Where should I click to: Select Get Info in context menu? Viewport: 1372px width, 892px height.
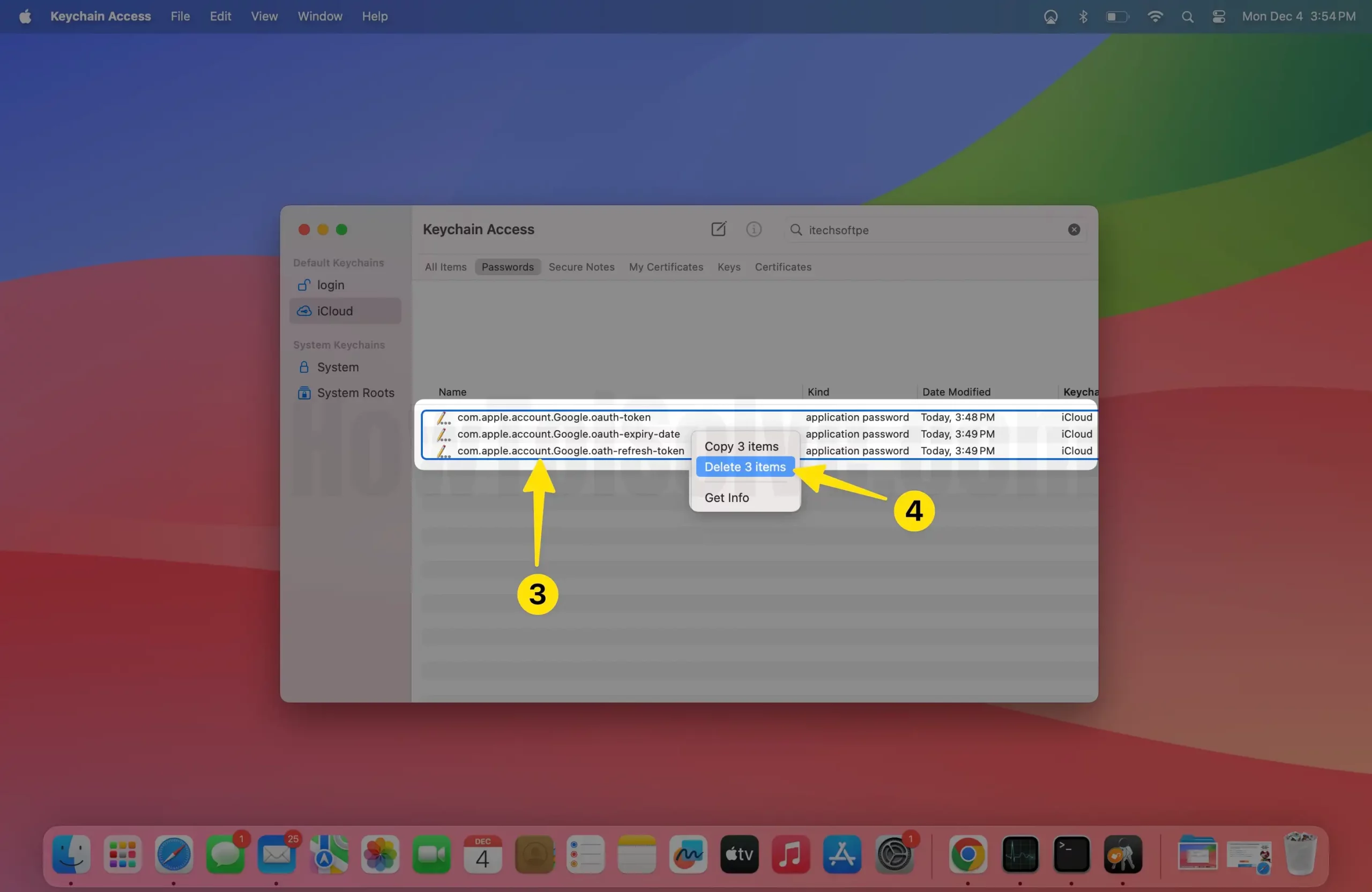(726, 497)
